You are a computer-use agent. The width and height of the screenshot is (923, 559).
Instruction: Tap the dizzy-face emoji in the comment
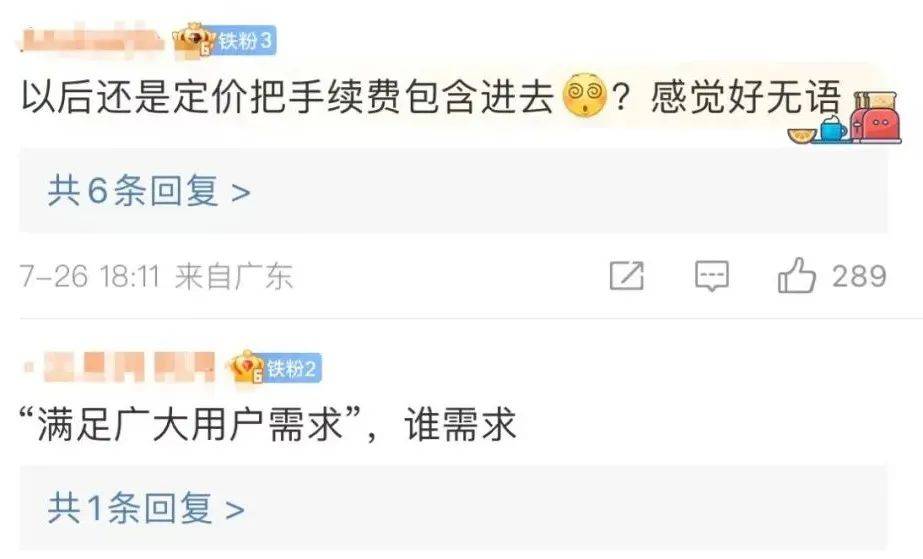[x=585, y=95]
